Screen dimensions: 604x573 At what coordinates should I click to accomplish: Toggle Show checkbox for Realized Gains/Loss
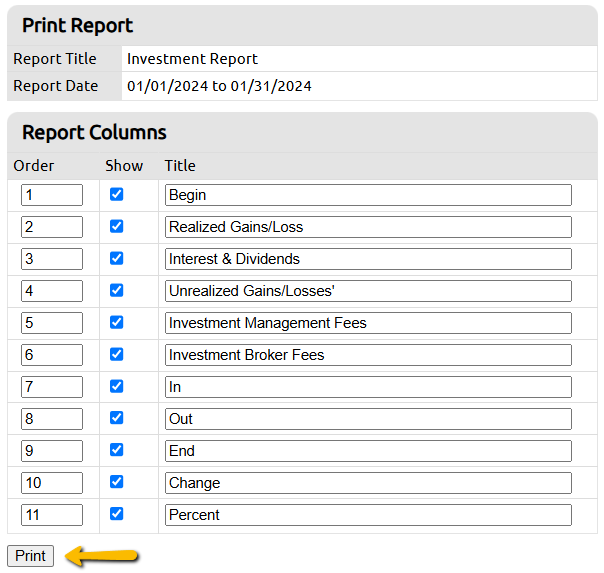tap(116, 226)
